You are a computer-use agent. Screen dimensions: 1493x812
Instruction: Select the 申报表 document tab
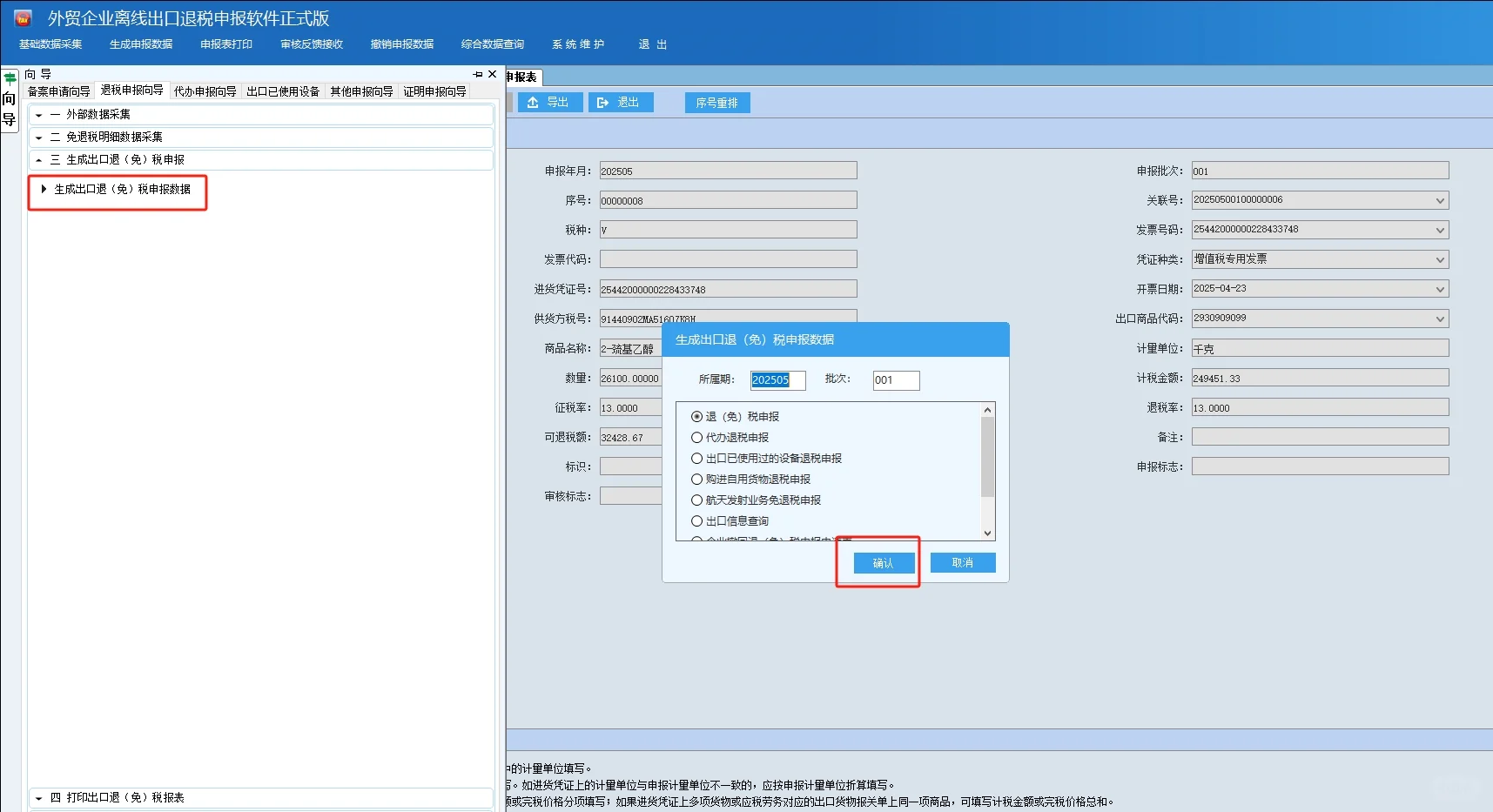coord(523,77)
